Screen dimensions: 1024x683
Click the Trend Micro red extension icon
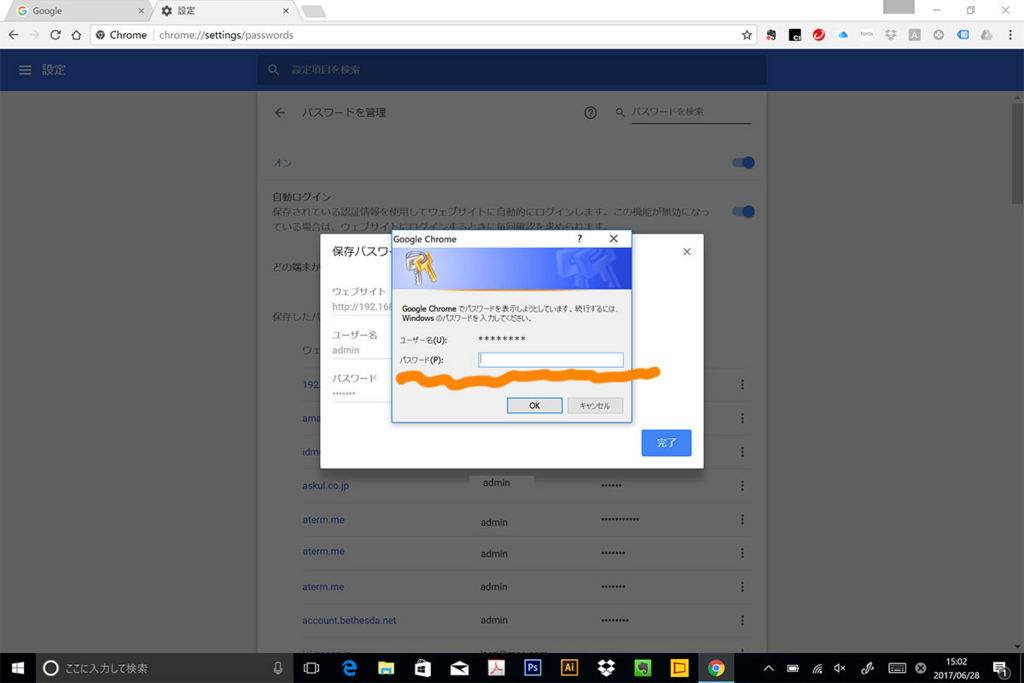click(818, 35)
